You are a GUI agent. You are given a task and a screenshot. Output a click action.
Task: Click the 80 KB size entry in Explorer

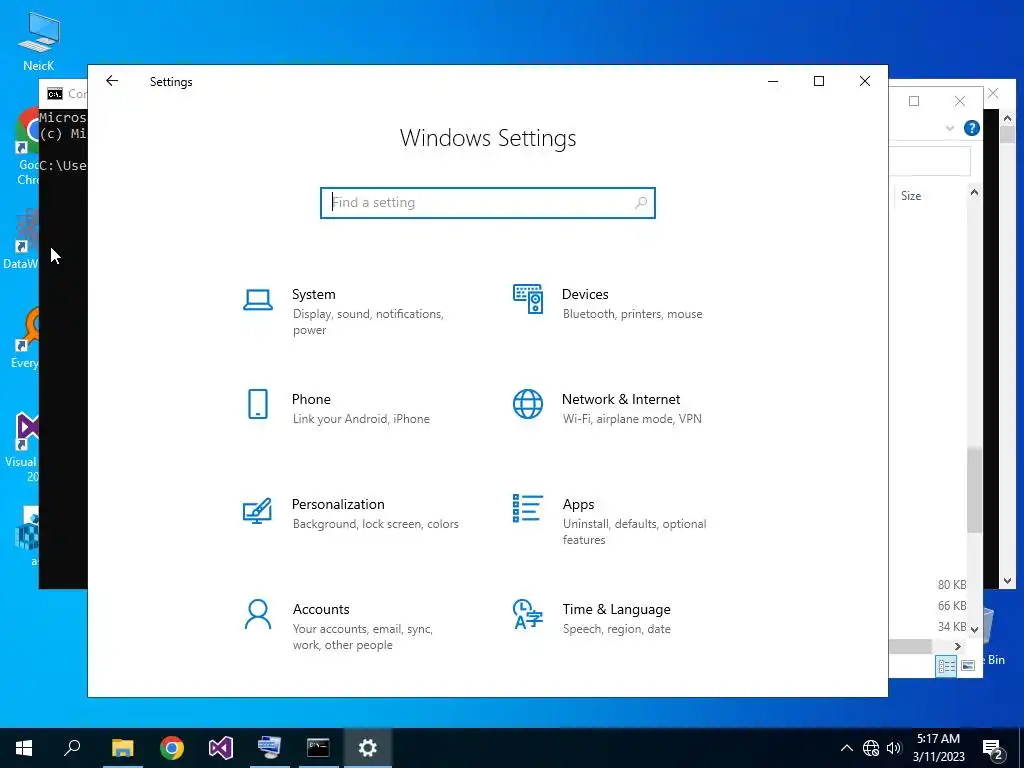(x=952, y=584)
